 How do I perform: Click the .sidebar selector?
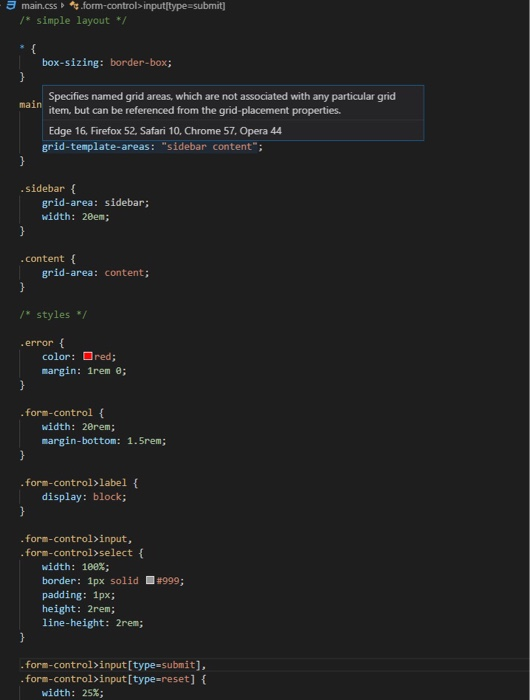[42, 189]
